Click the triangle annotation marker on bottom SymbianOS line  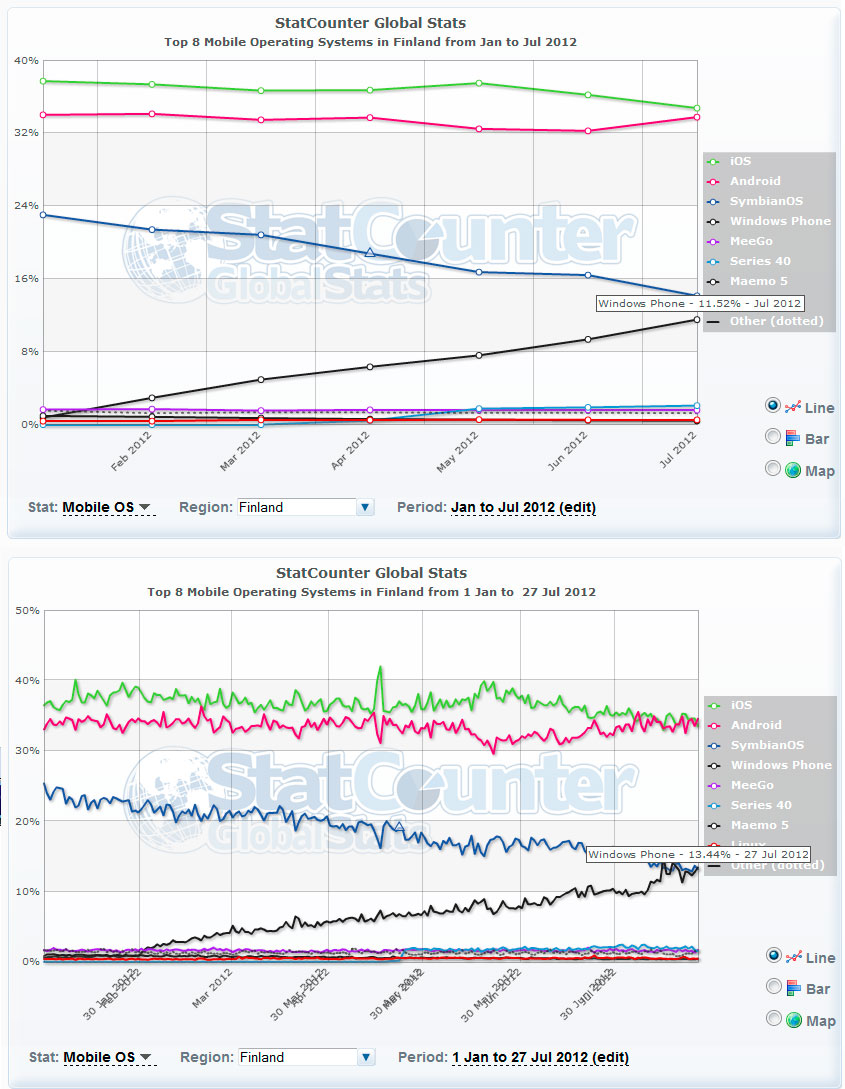tap(399, 826)
